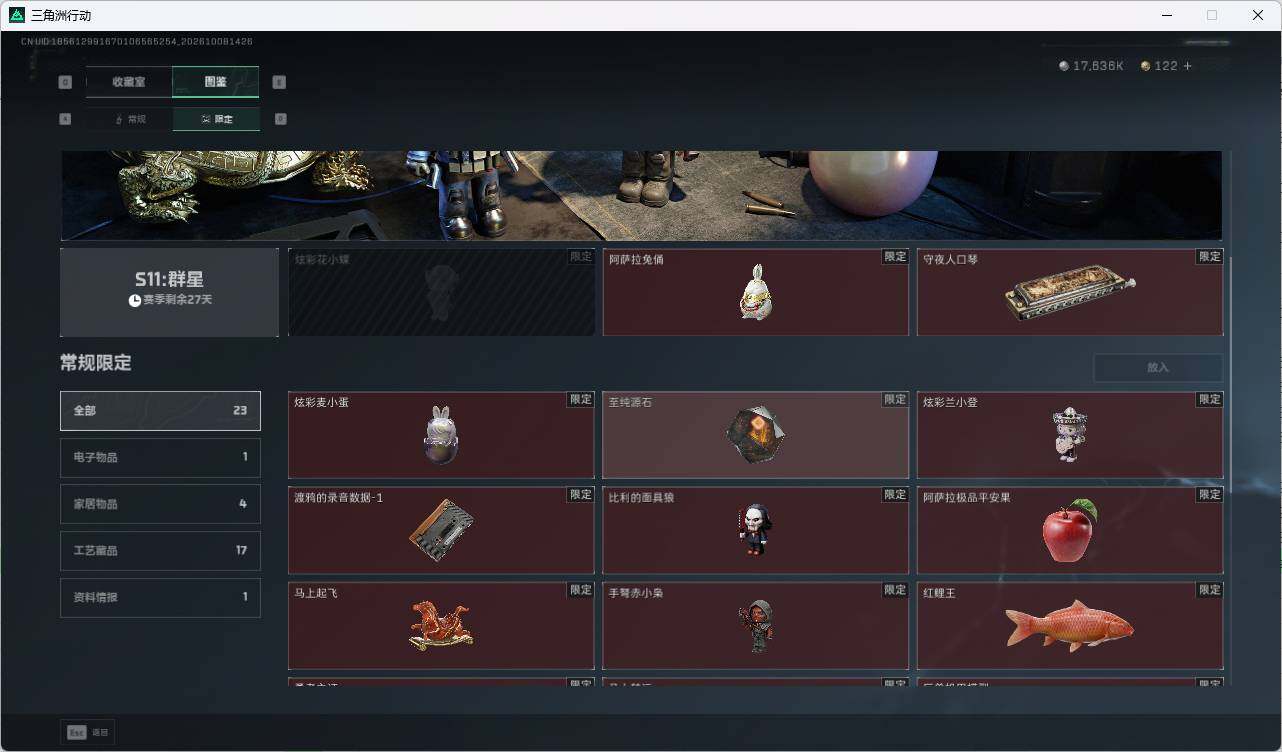Select the 比利的面具猿 puppet figure item
1282x752 pixels.
tap(756, 530)
